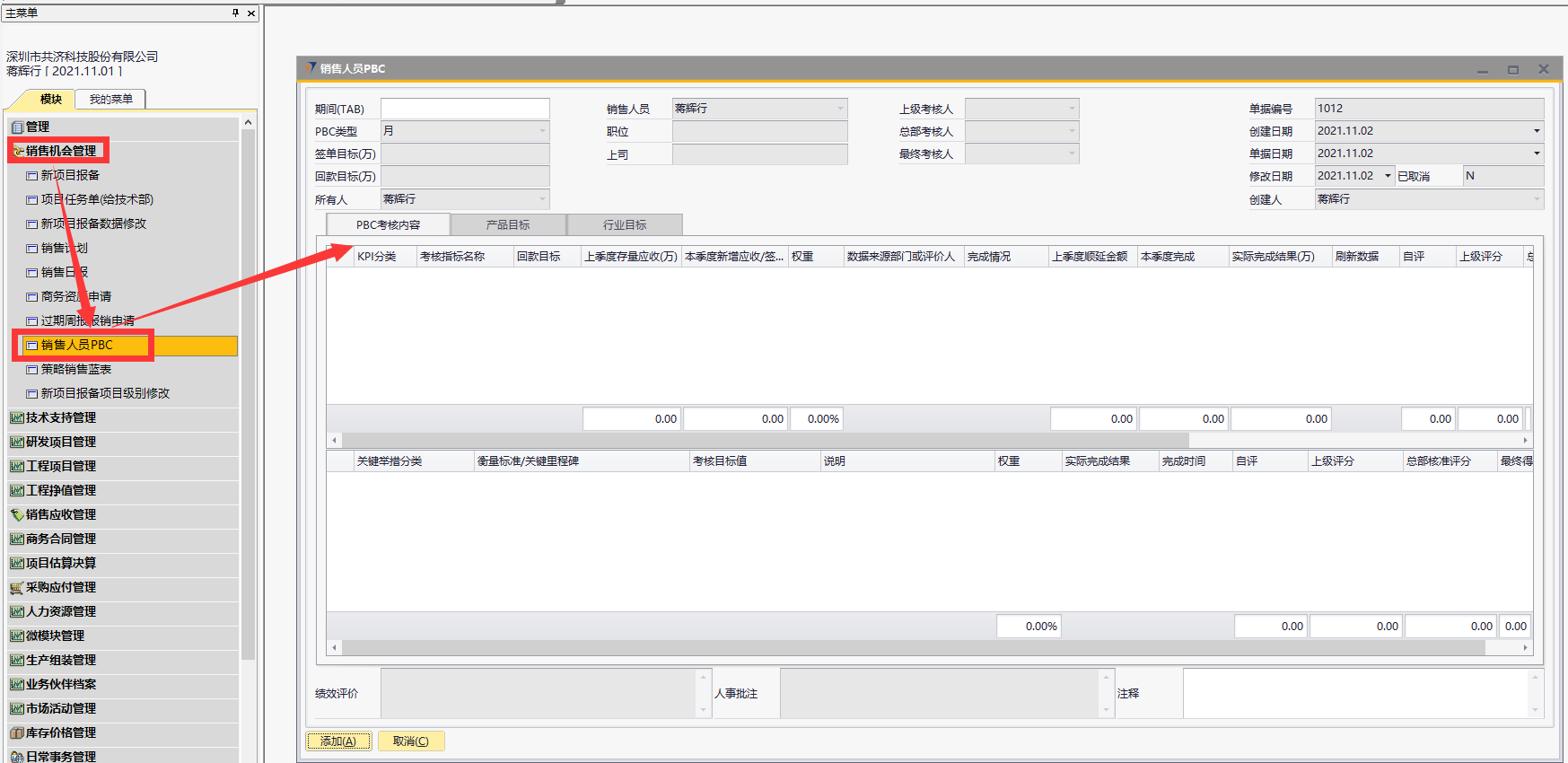Open the PBC类型 dropdown
This screenshot has height=763, width=1568.
click(542, 131)
